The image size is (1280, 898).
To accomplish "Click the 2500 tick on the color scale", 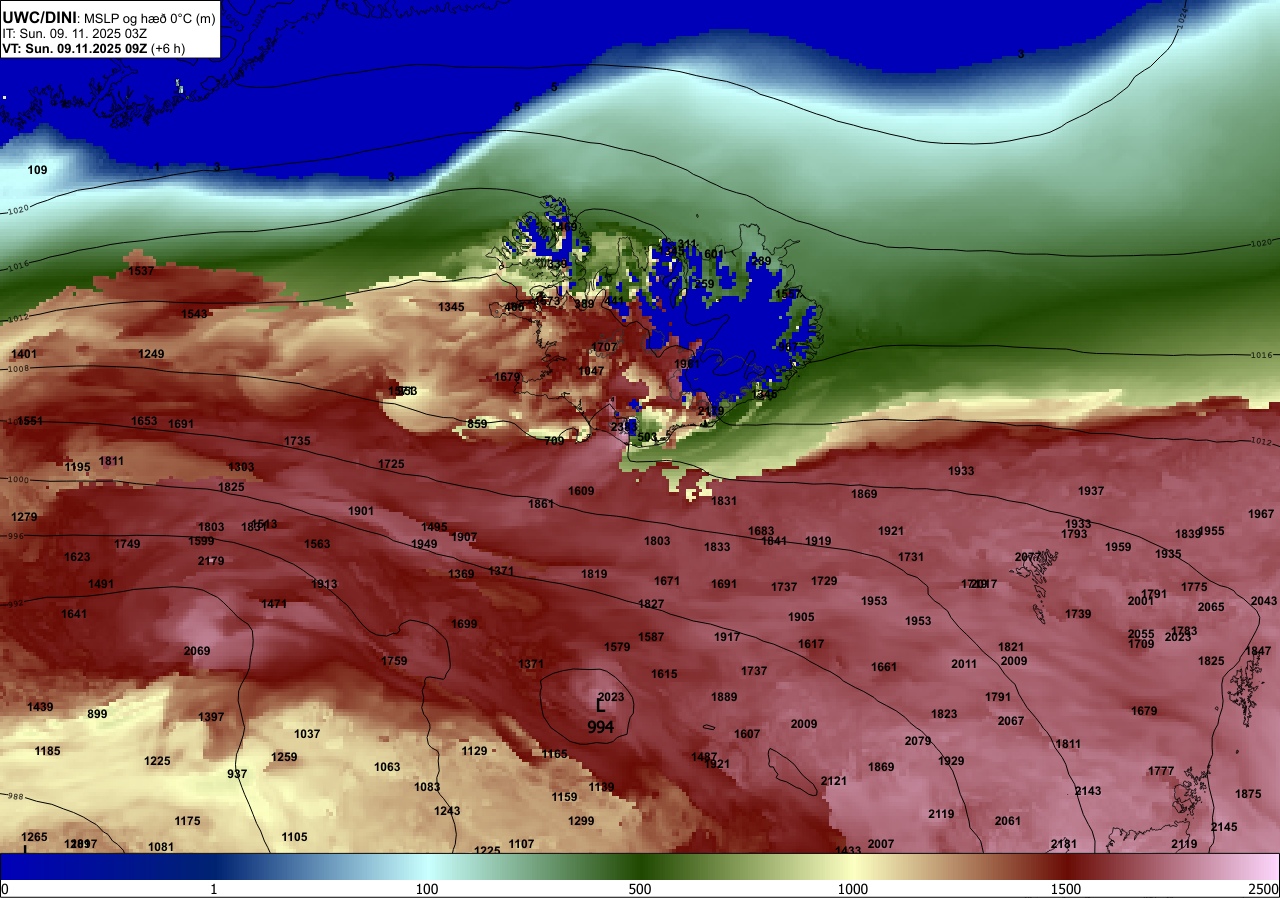I will coord(1263,889).
